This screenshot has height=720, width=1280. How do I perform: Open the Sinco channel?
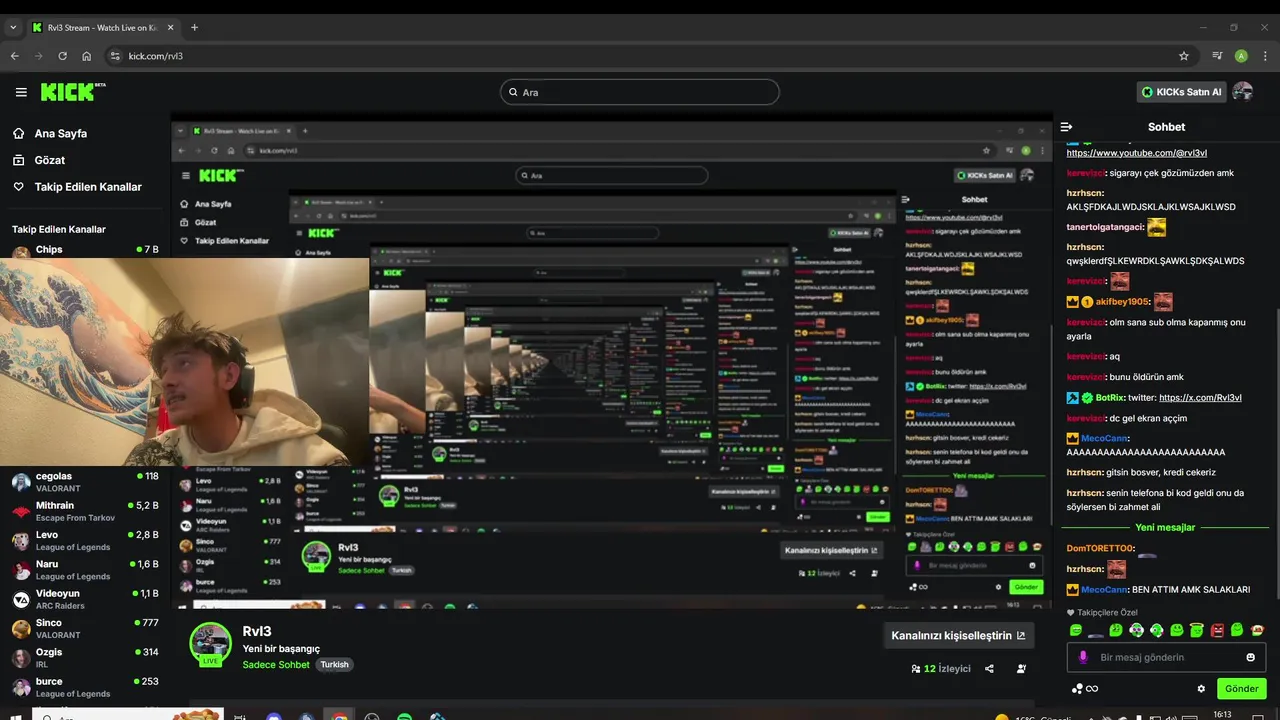86,628
